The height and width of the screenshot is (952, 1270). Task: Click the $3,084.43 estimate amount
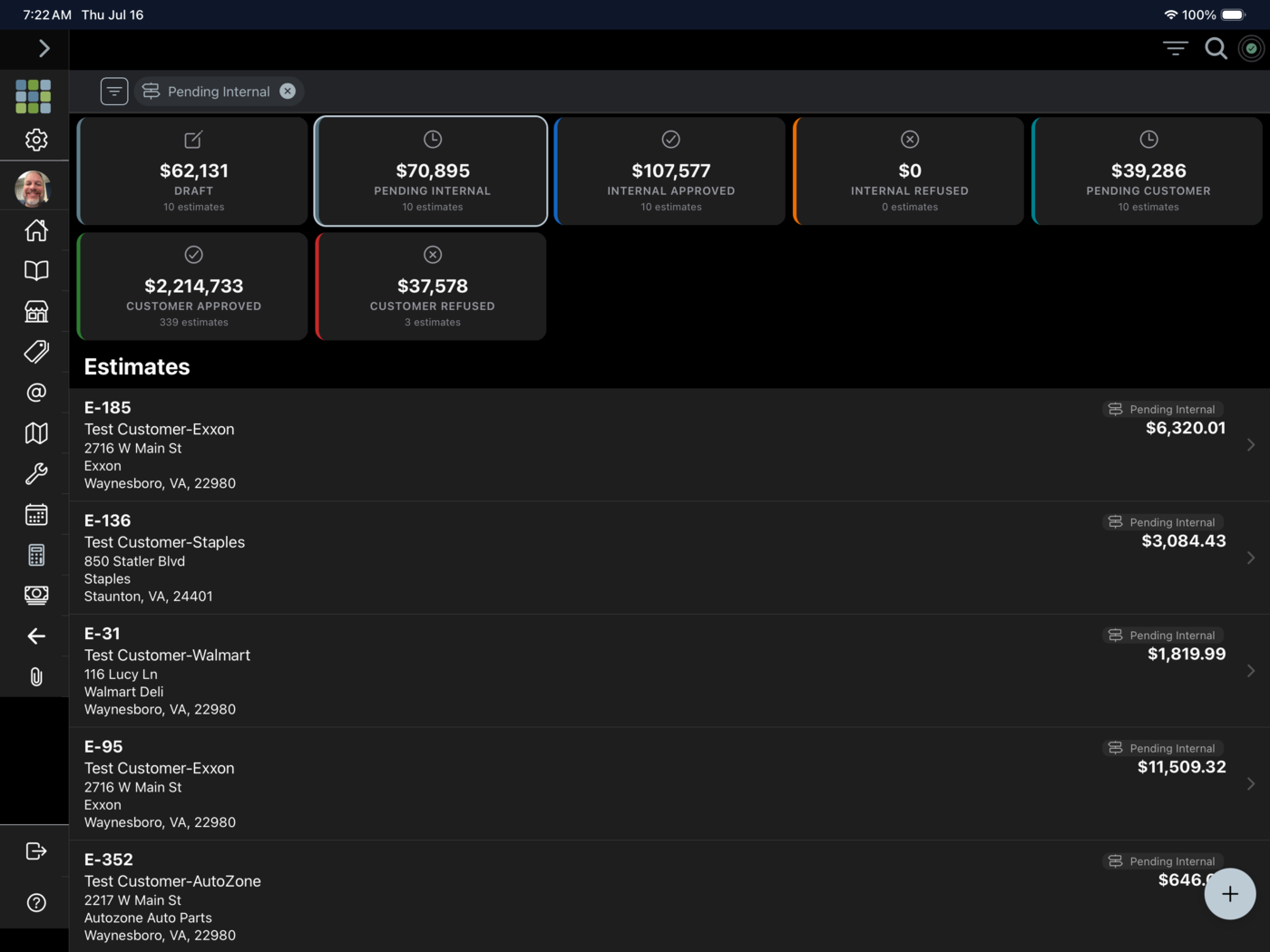click(x=1184, y=541)
